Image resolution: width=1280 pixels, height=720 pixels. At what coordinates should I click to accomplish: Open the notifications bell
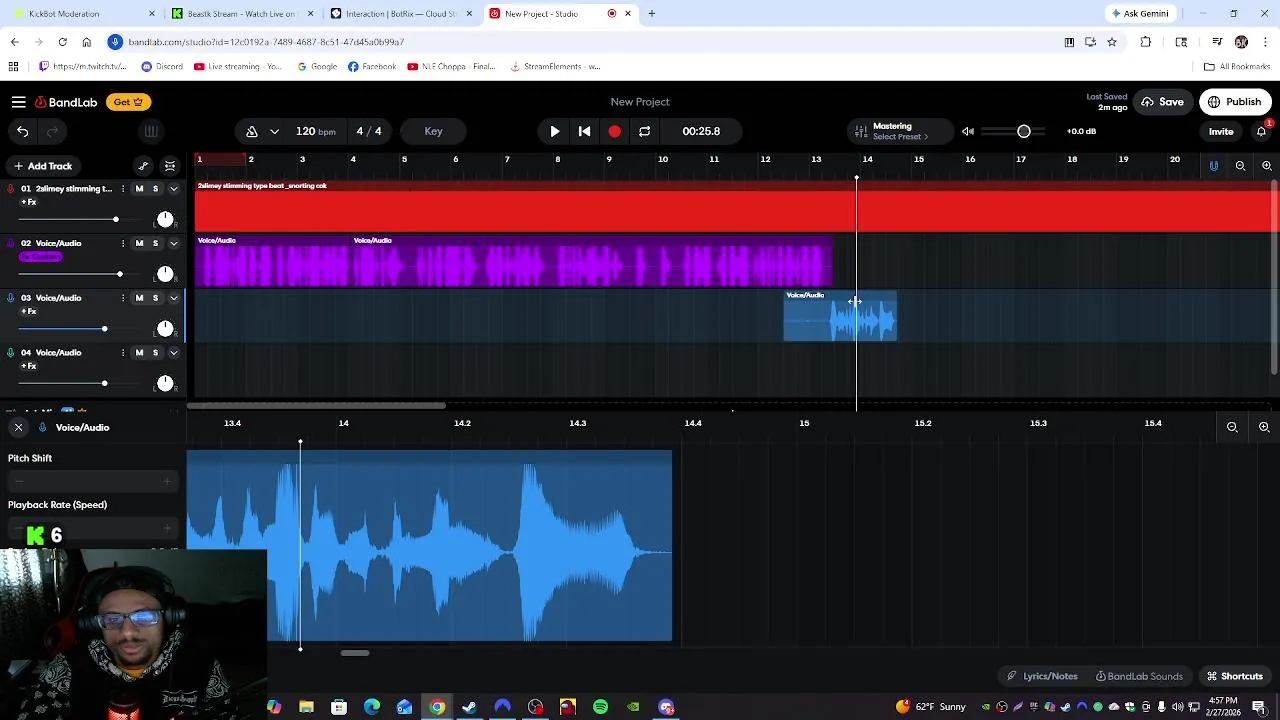(x=1261, y=131)
